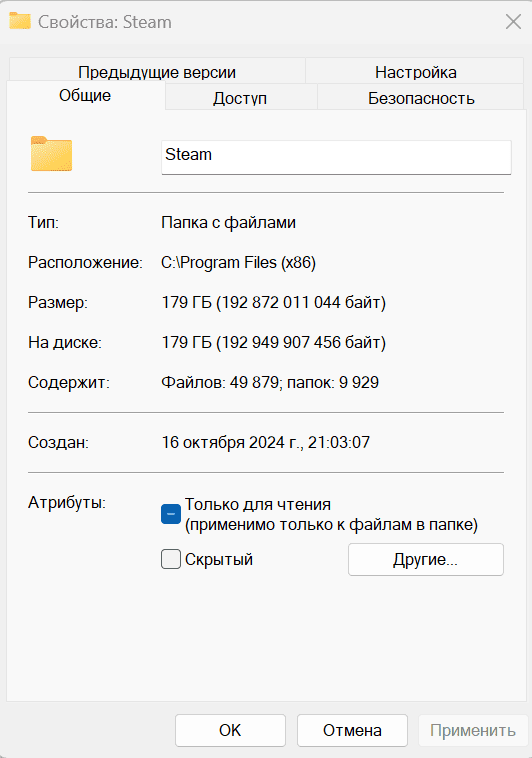Click the На диске size value
This screenshot has height=758, width=532.
click(274, 343)
